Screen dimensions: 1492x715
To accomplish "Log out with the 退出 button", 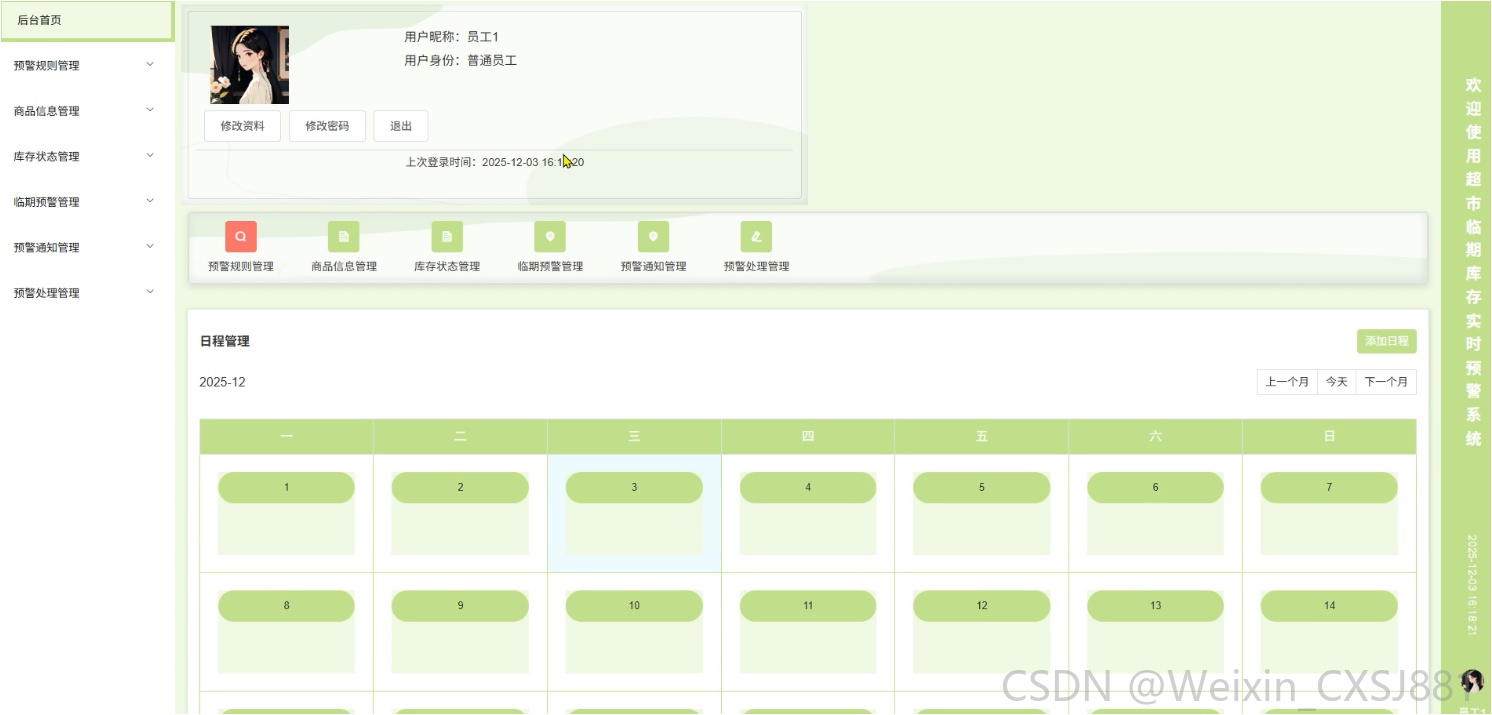I will 401,126.
